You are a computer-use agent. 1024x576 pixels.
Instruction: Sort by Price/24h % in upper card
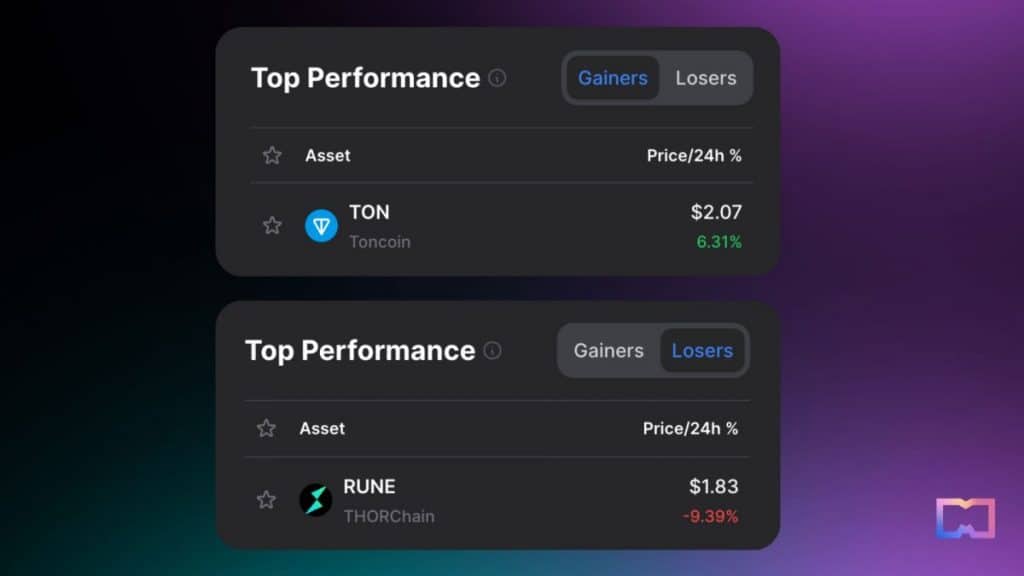pyautogui.click(x=694, y=155)
